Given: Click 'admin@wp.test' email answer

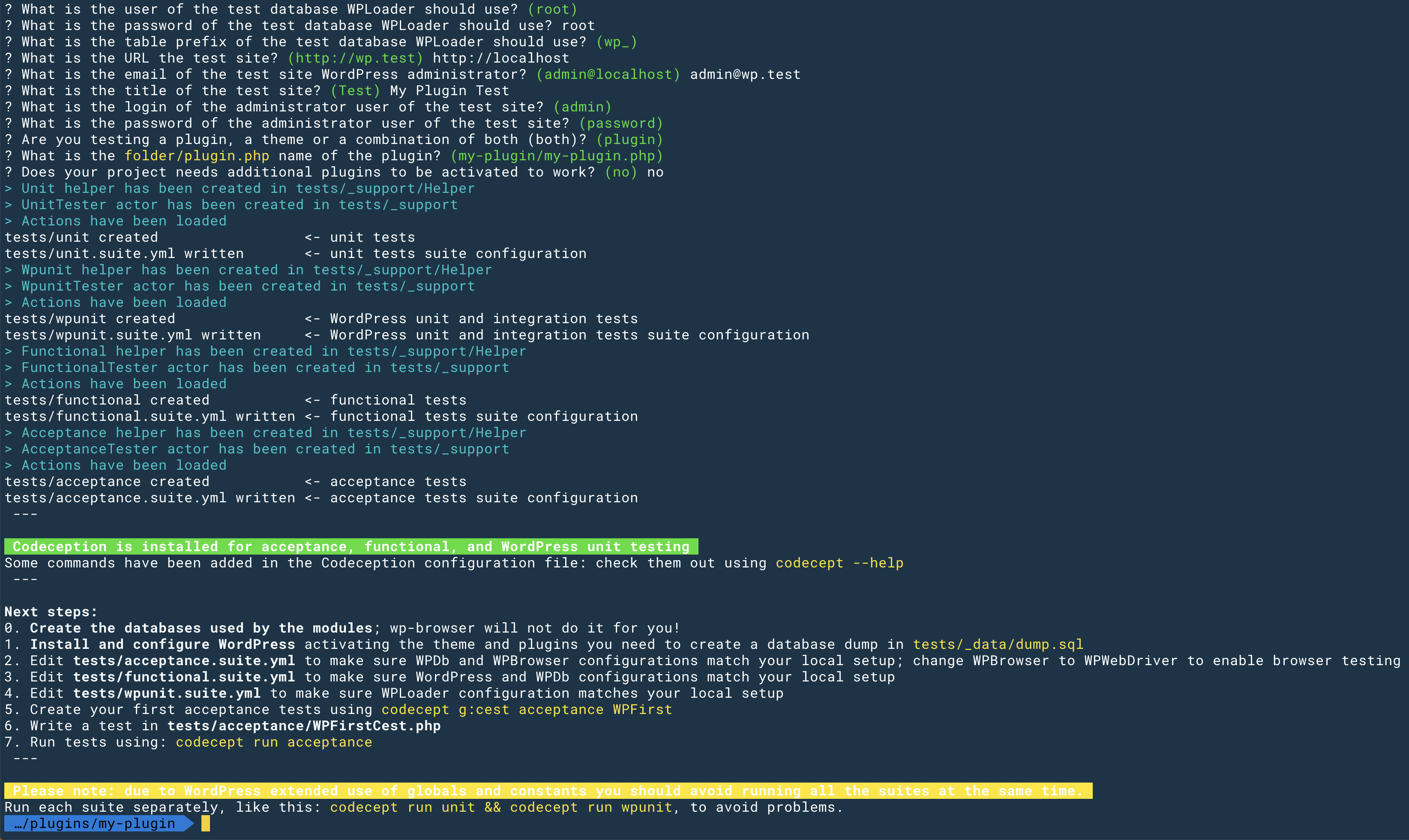Looking at the screenshot, I should (x=745, y=75).
